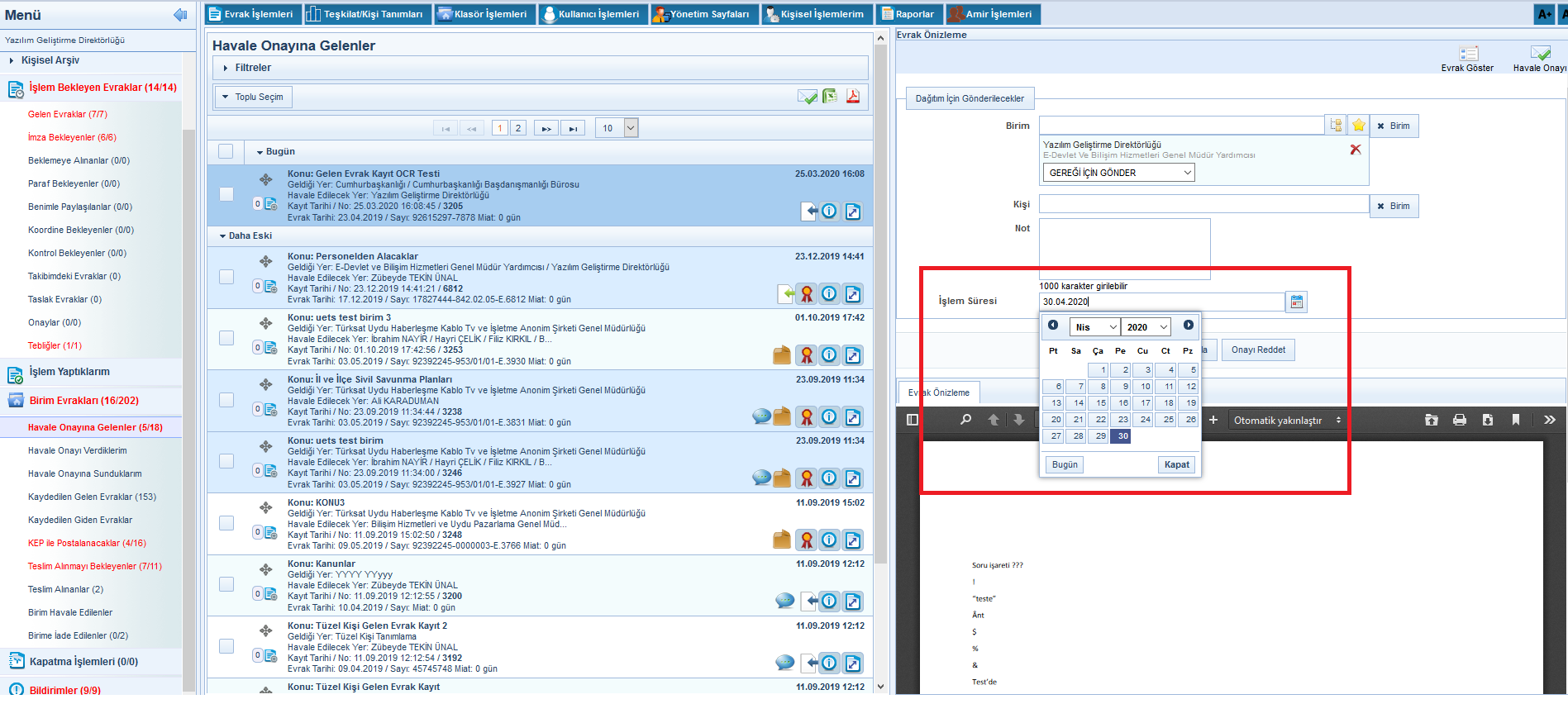Tick checkbox for Gelen Evrak Kayıt OCR Testi
Image resolution: width=1568 pixels, height=704 pixels.
pos(226,194)
